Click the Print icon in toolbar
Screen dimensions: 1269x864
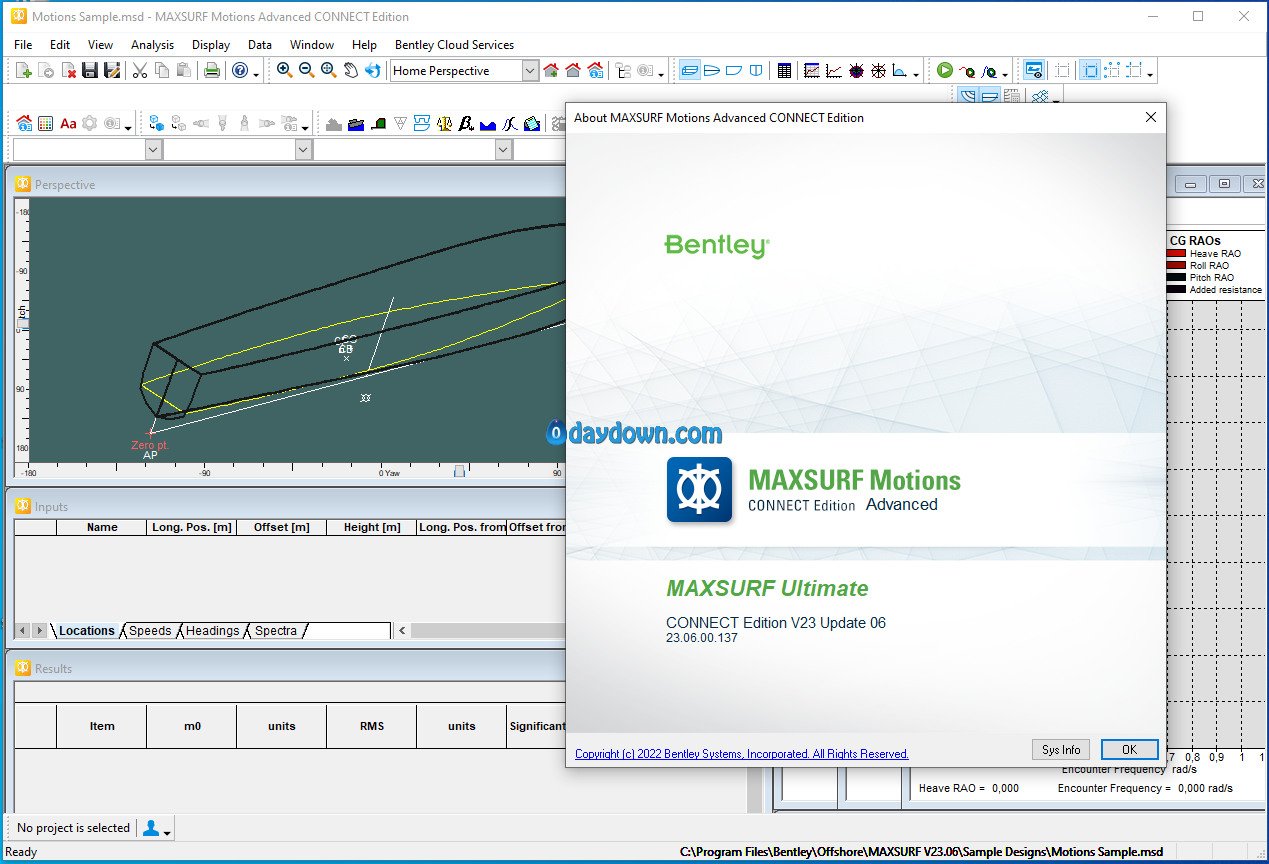point(212,70)
